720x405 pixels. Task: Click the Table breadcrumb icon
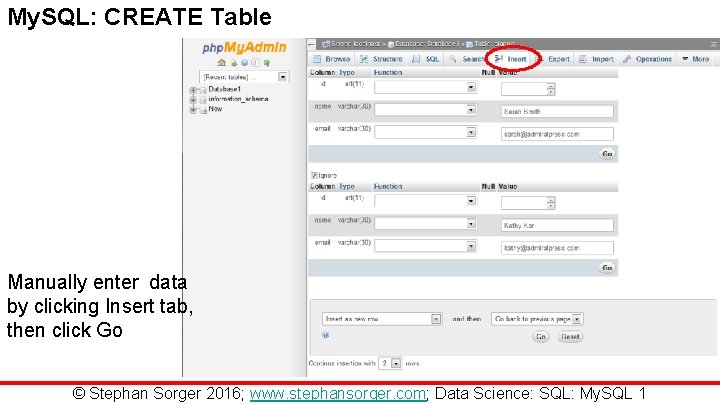[470, 44]
